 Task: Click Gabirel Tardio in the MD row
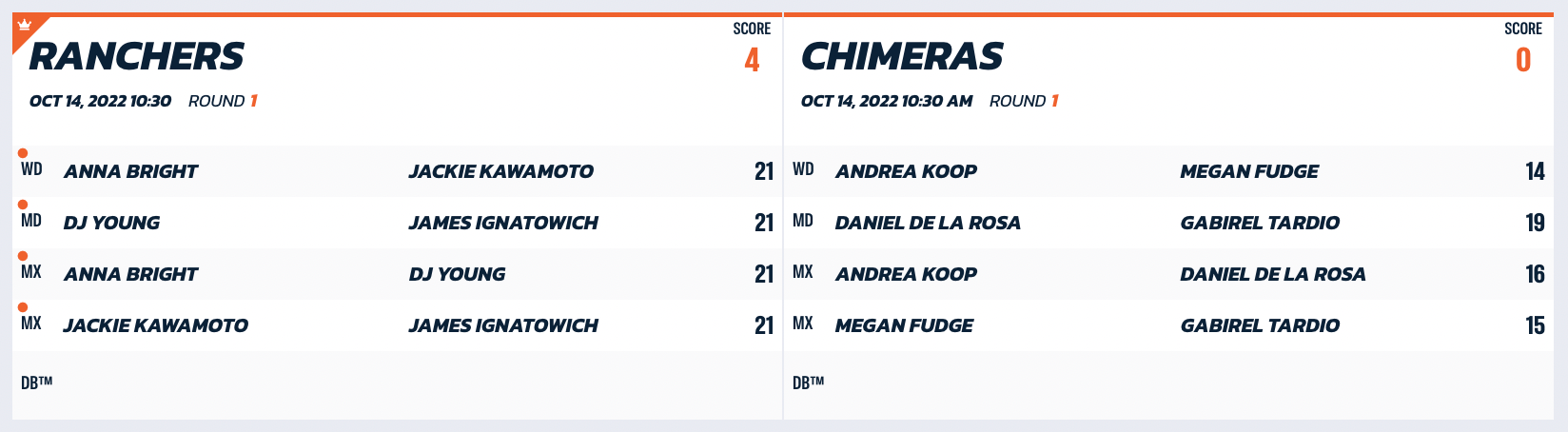1260,223
